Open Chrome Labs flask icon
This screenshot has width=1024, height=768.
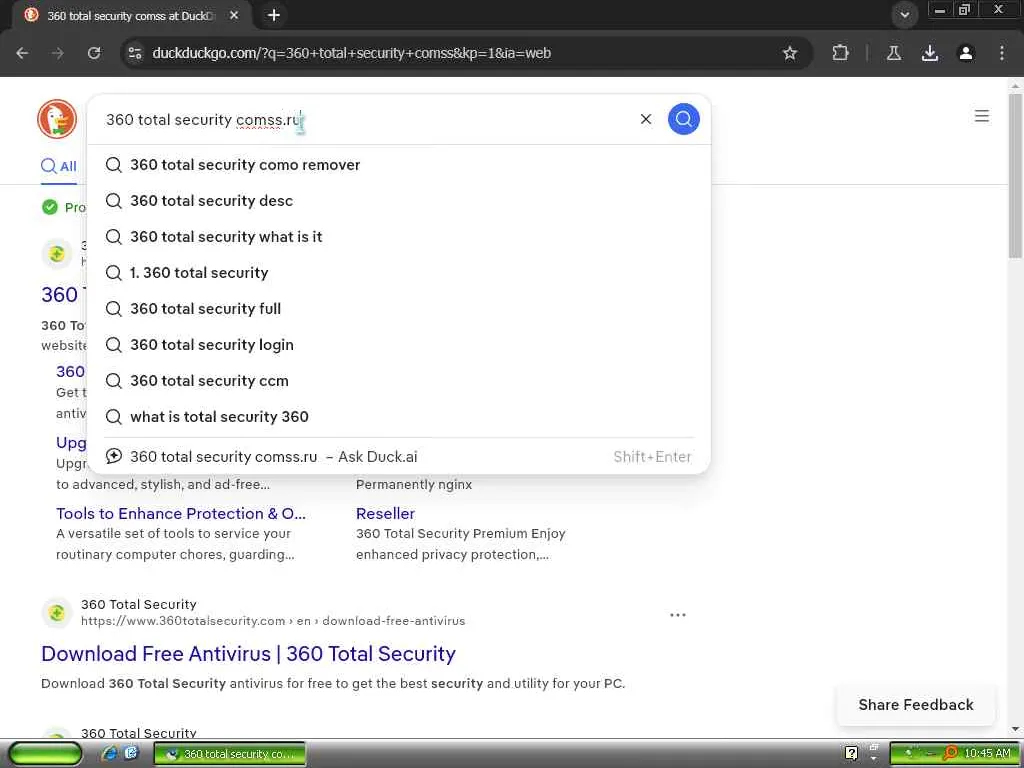pyautogui.click(x=893, y=53)
